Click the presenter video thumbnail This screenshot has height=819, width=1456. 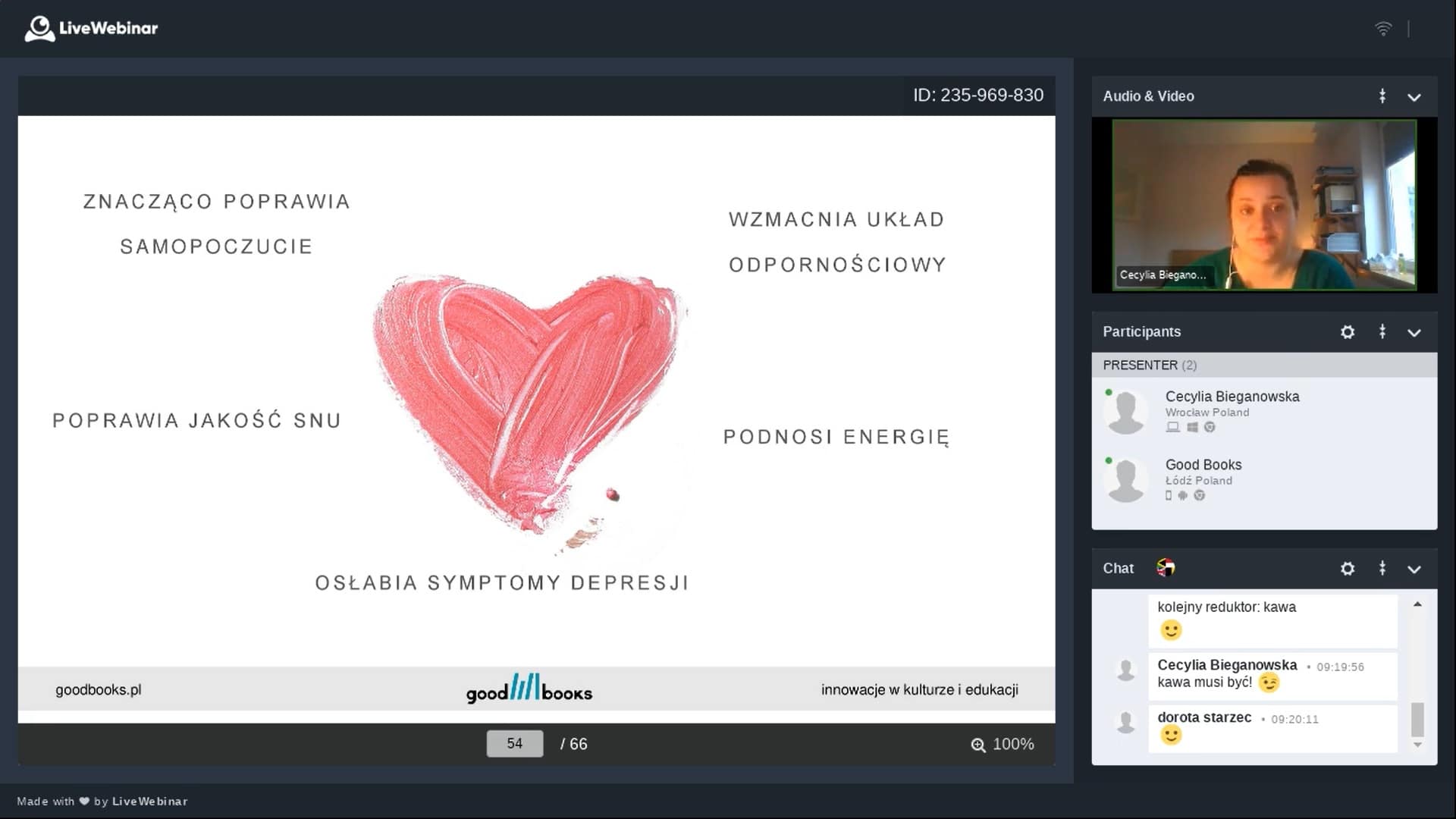pyautogui.click(x=1263, y=205)
